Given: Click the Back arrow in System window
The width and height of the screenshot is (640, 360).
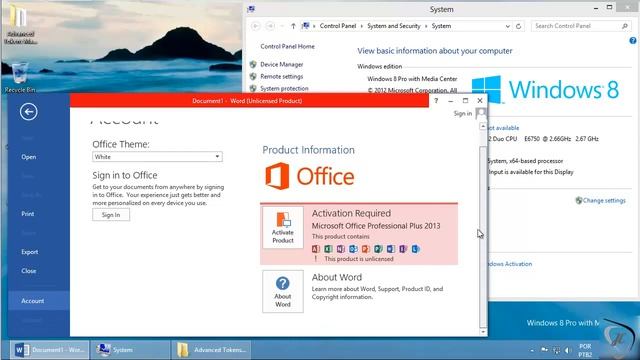Looking at the screenshot, I should pyautogui.click(x=256, y=26).
